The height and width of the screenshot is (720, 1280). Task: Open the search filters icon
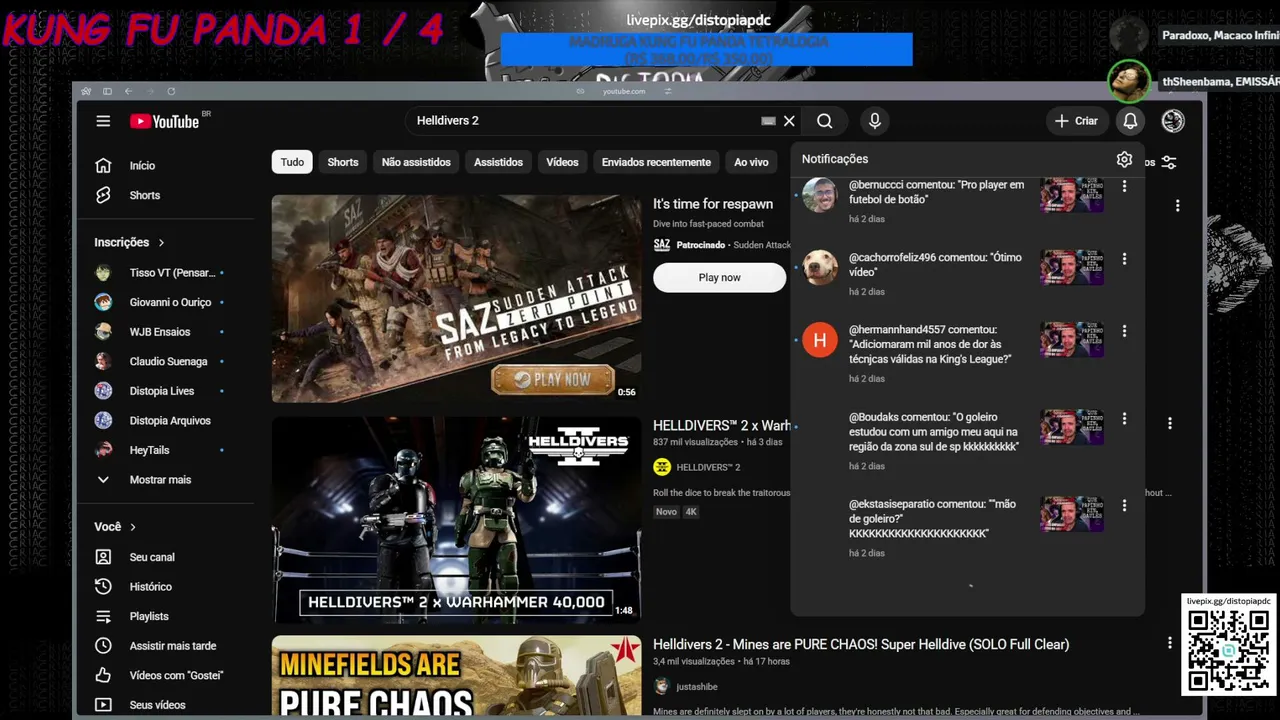point(1168,162)
